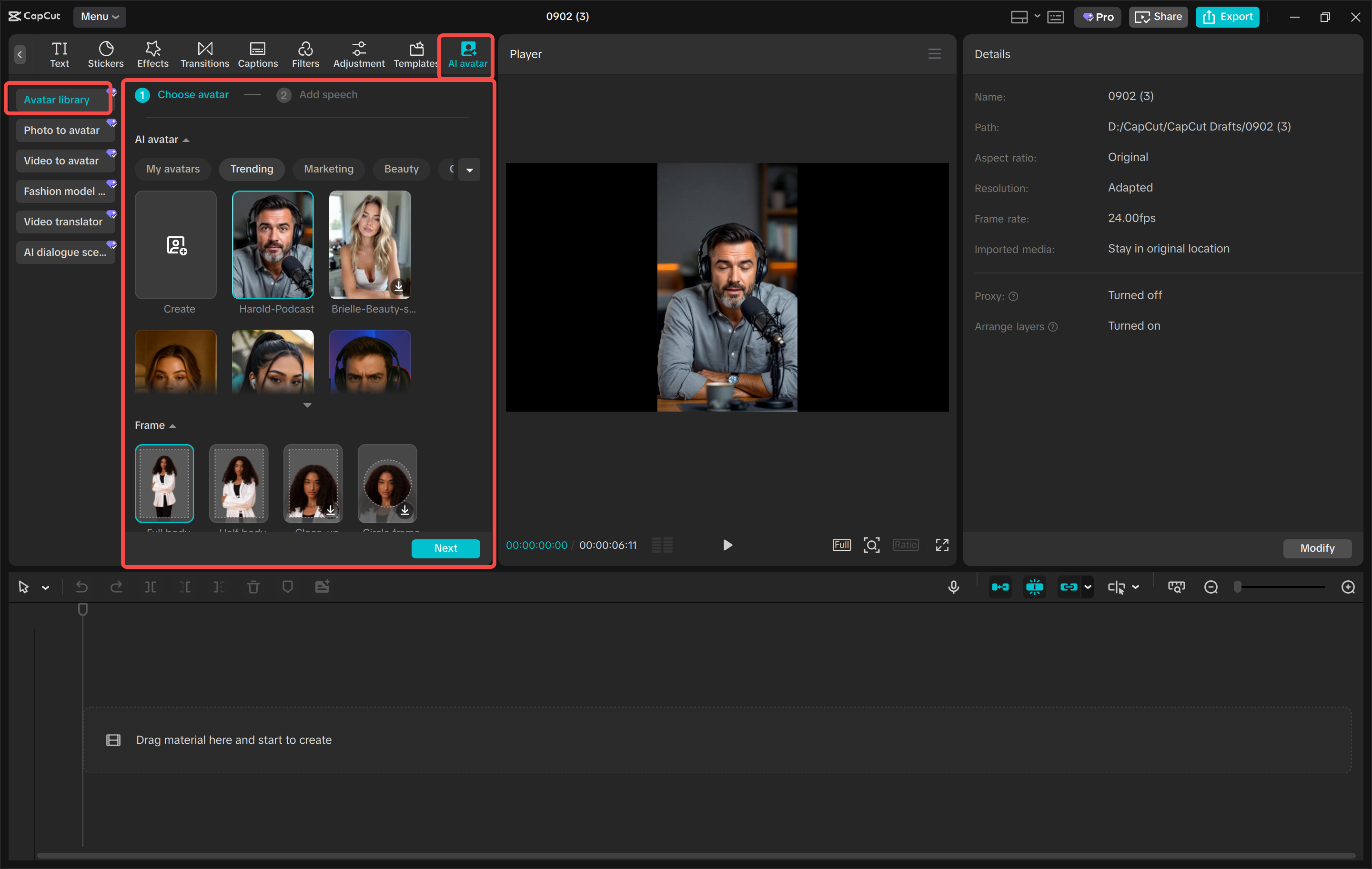Open the Filters panel
The height and width of the screenshot is (869, 1372).
(305, 53)
